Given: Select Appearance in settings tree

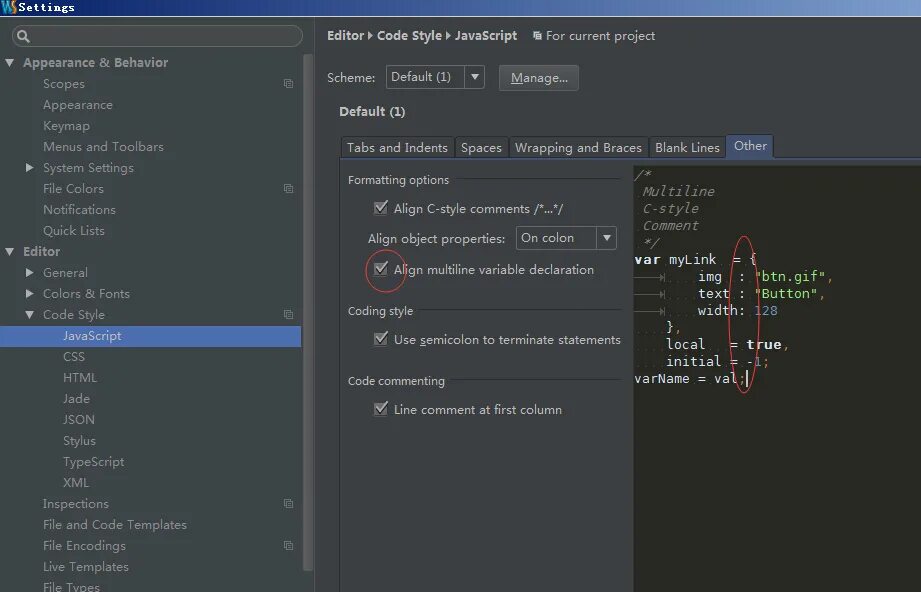Looking at the screenshot, I should click(x=78, y=105).
